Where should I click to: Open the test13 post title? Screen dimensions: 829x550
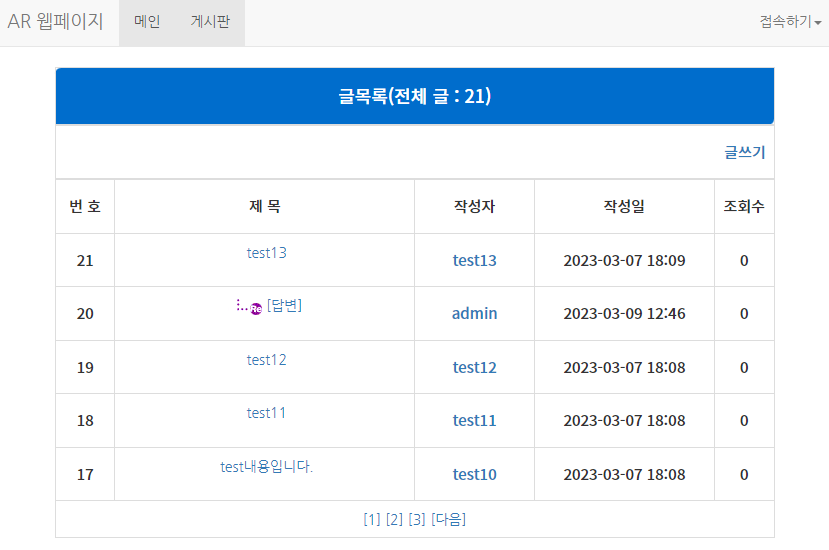coord(266,253)
